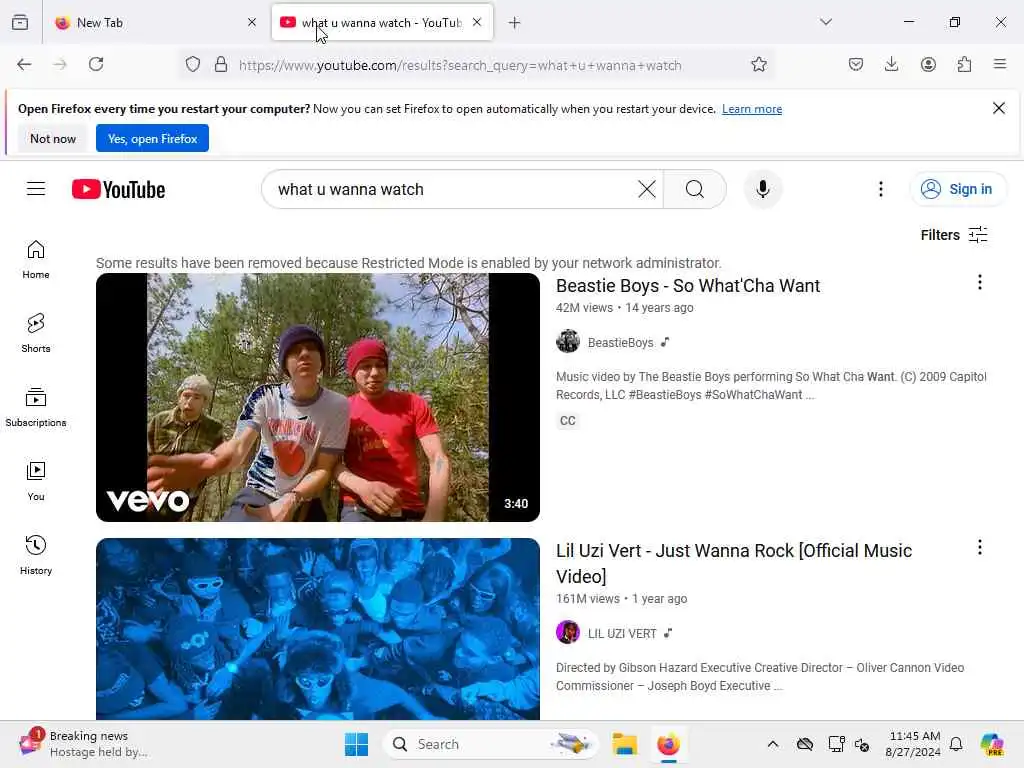The height and width of the screenshot is (768, 1024).
Task: Play the Lil Uzi Vert video thumbnail
Action: click(318, 629)
